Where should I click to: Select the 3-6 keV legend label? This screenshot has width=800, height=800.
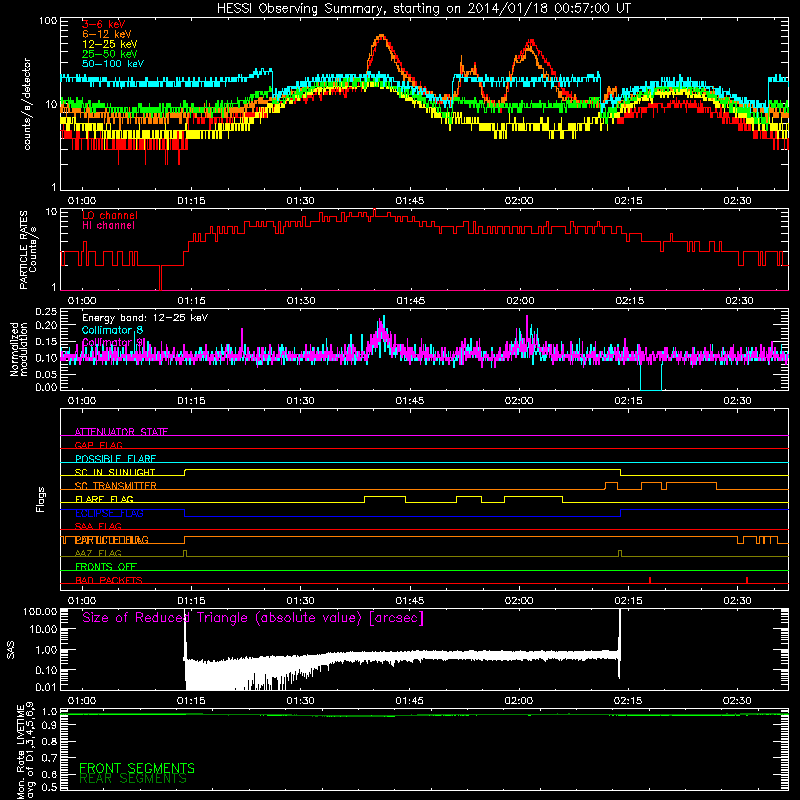[104, 24]
